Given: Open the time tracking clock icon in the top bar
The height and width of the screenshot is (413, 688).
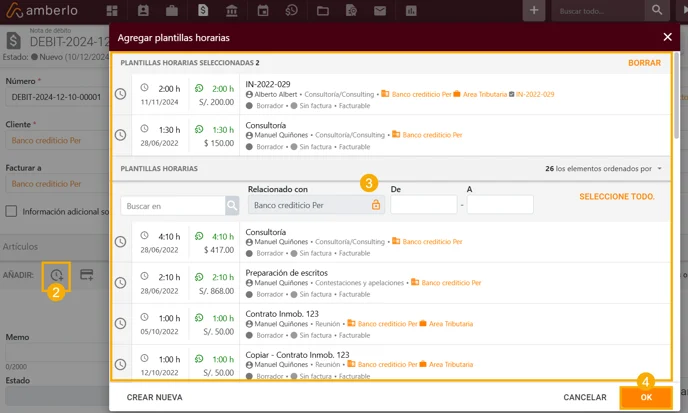Looking at the screenshot, I should pyautogui.click(x=291, y=11).
